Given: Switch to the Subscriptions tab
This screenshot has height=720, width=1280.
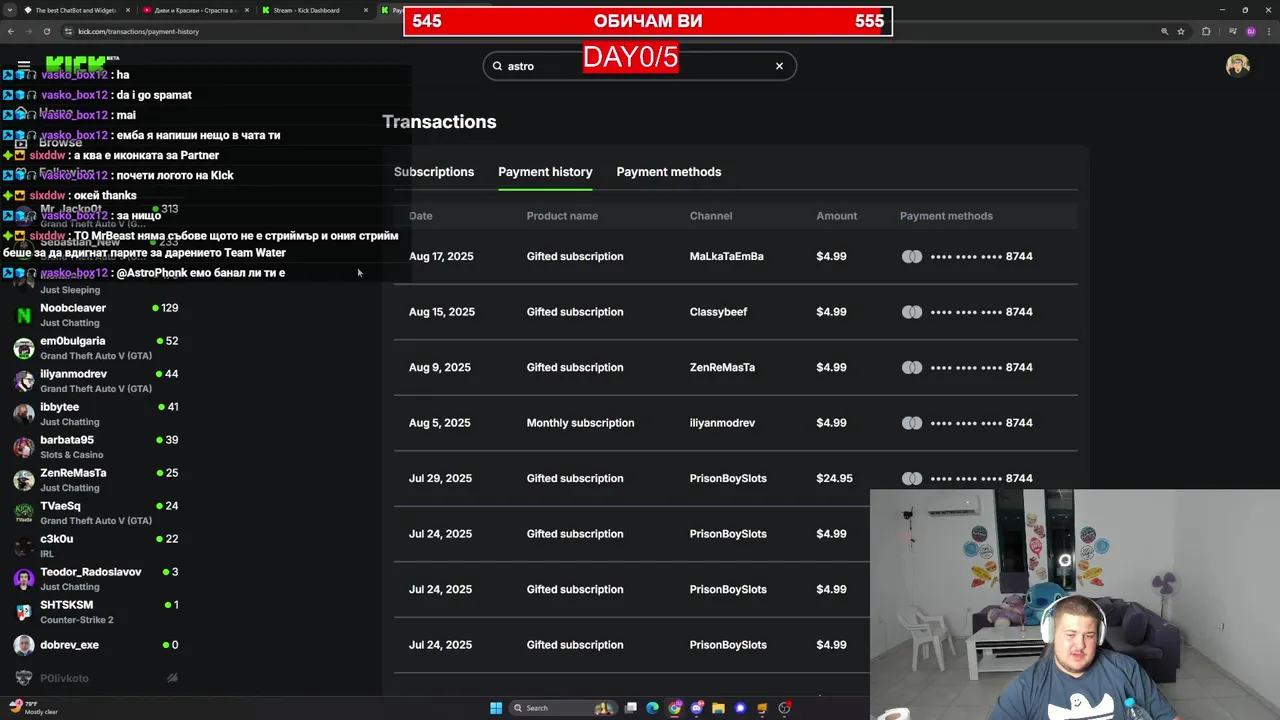Looking at the screenshot, I should click(434, 172).
